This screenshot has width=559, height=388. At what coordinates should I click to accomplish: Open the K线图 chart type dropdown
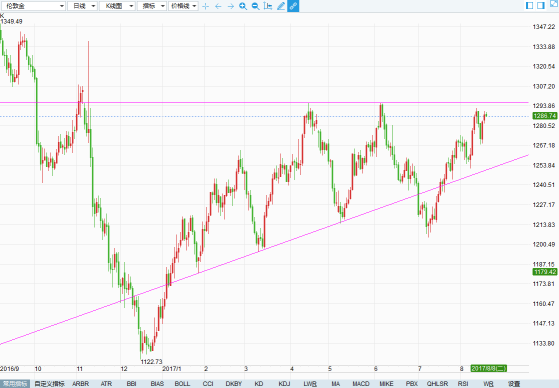(117, 6)
